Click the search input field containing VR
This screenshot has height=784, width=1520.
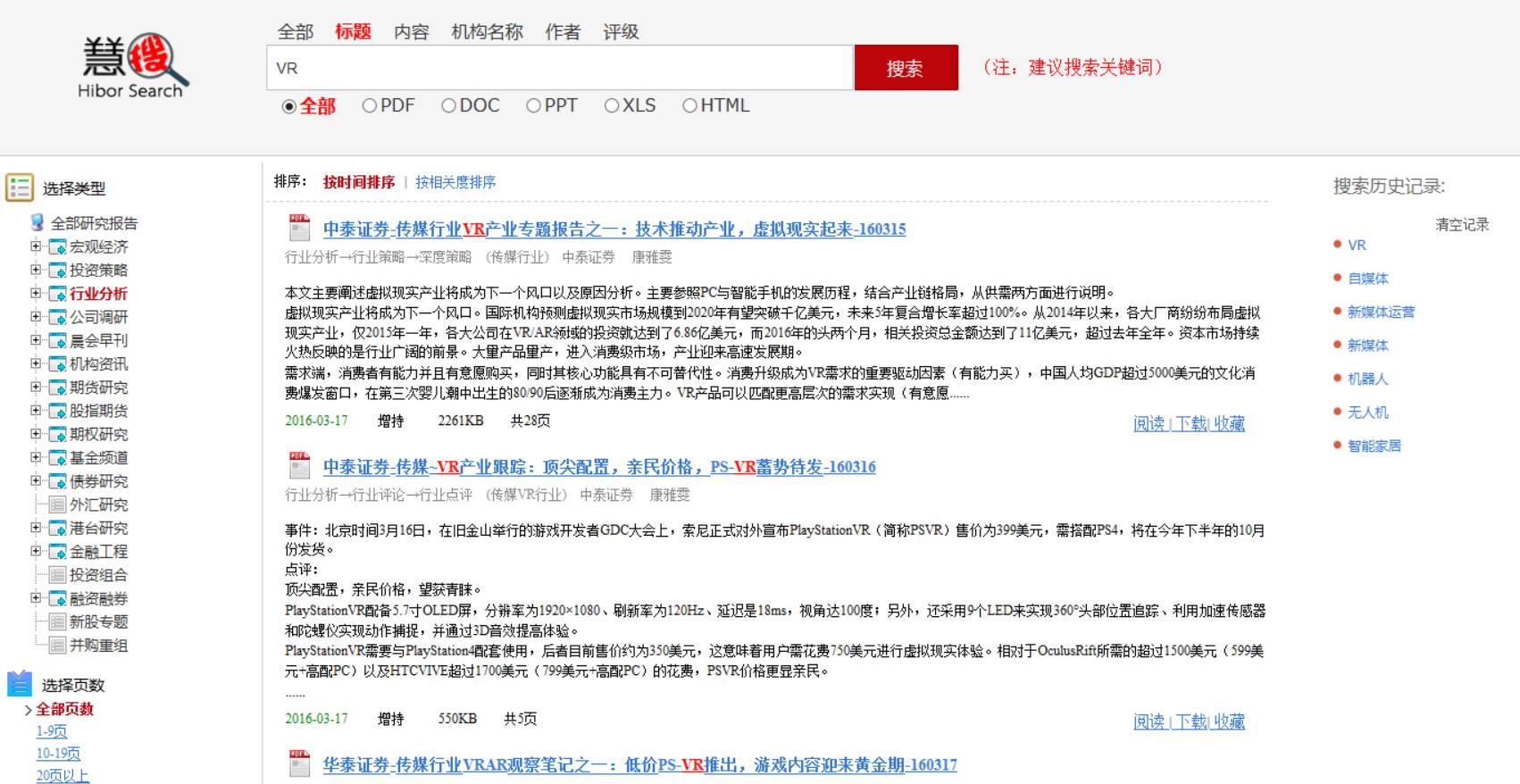(560, 68)
